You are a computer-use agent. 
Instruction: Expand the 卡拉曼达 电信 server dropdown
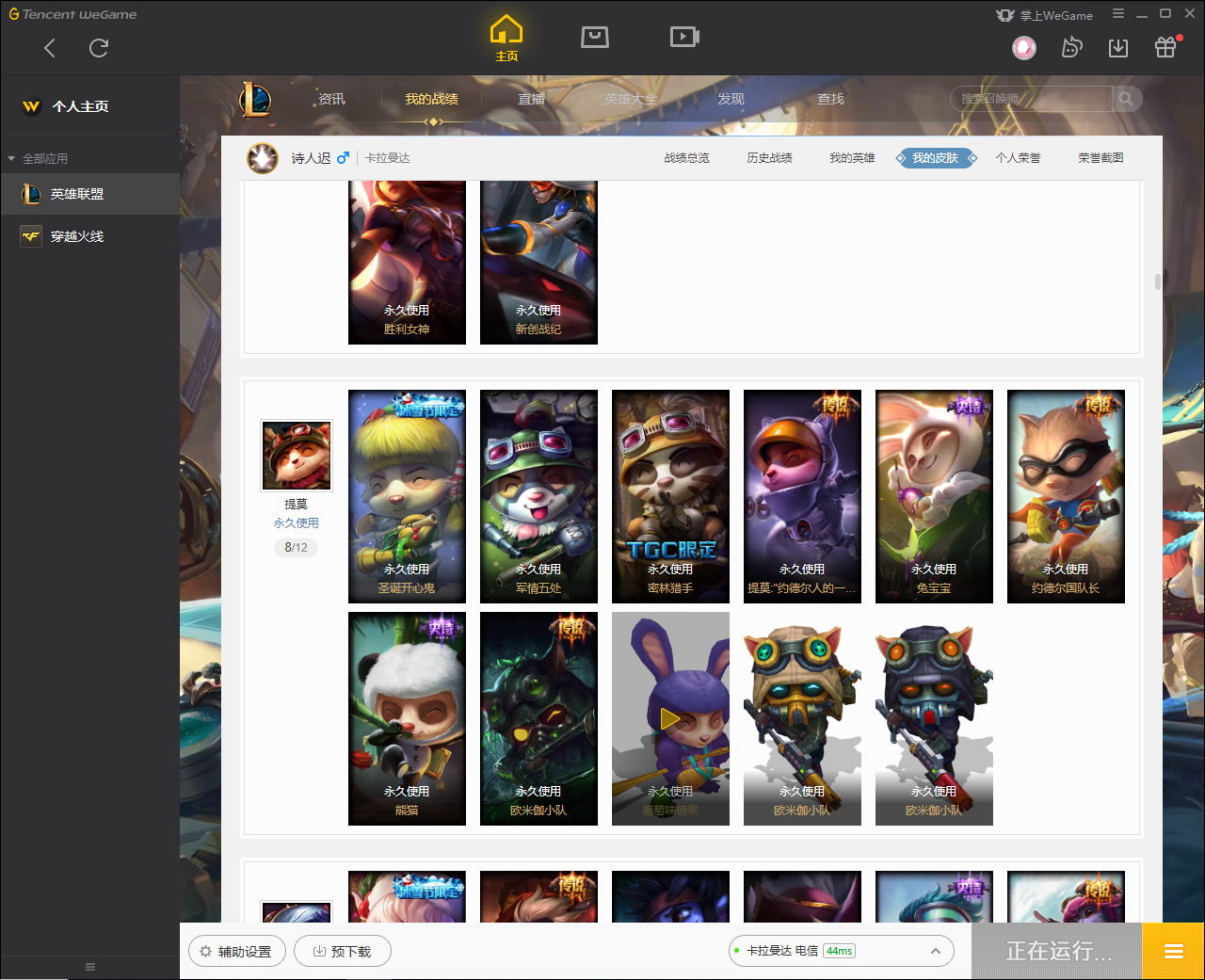pyautogui.click(x=842, y=951)
